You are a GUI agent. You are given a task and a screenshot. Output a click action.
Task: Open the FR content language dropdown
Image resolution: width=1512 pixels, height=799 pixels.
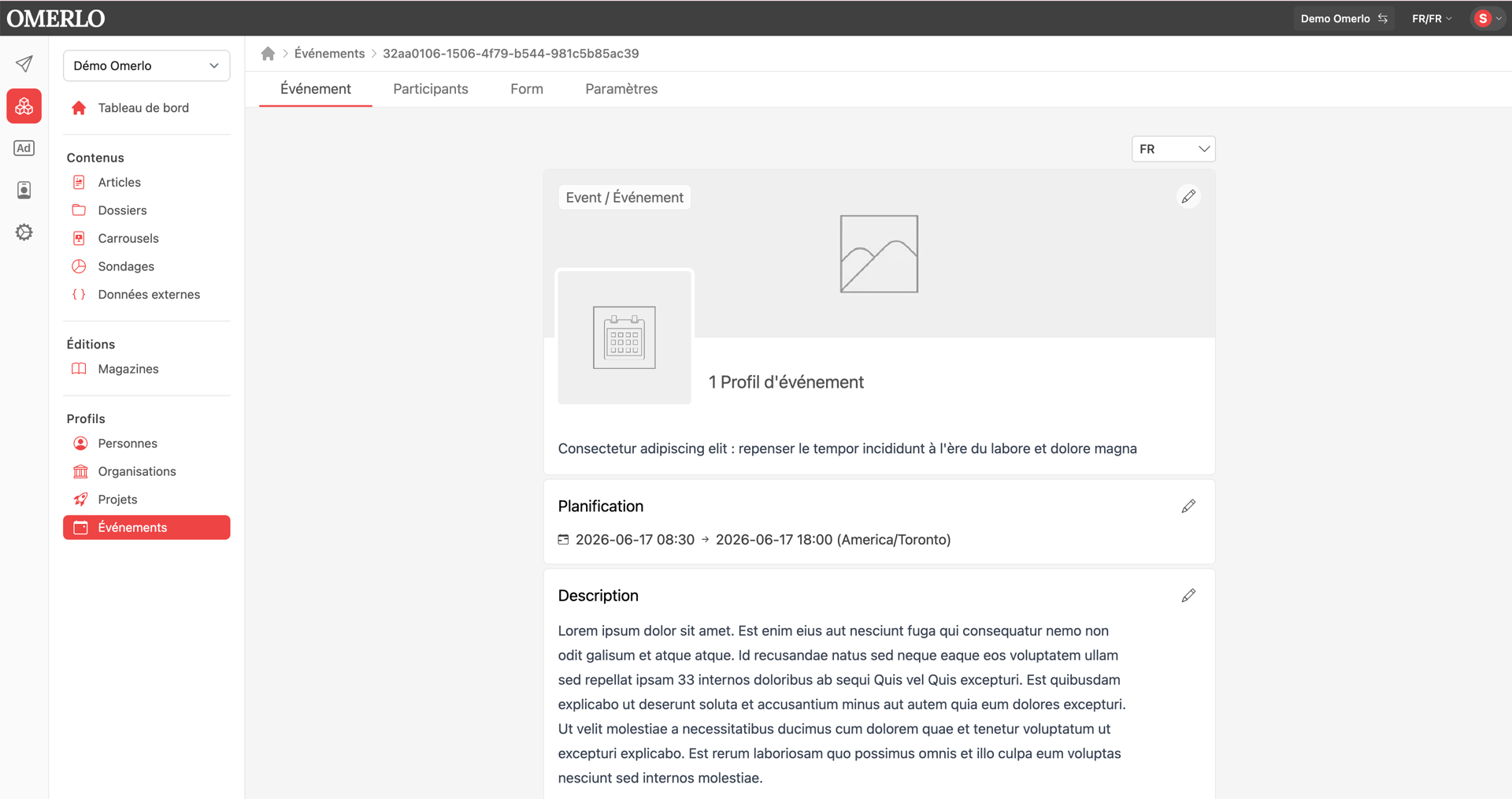1173,149
